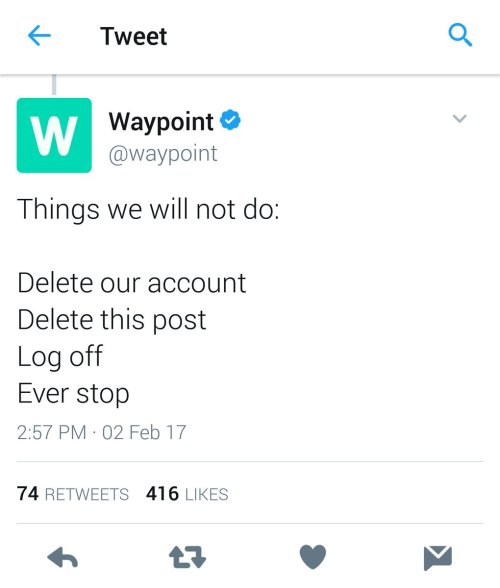500x588 pixels.
Task: Click the '02 Feb 17' date text
Action: 144,432
